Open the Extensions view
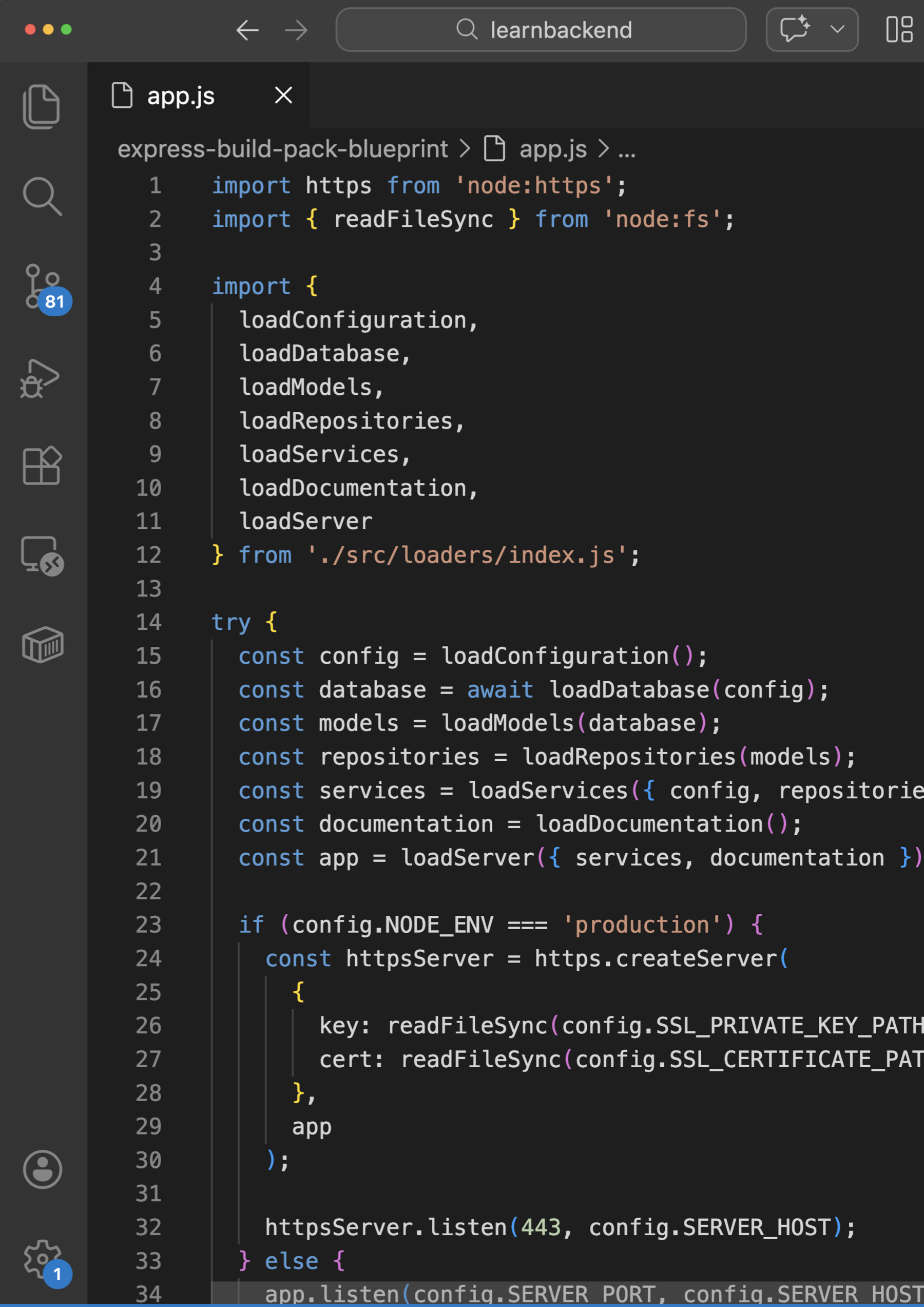Screen dimensions: 924x1307 tap(42, 466)
